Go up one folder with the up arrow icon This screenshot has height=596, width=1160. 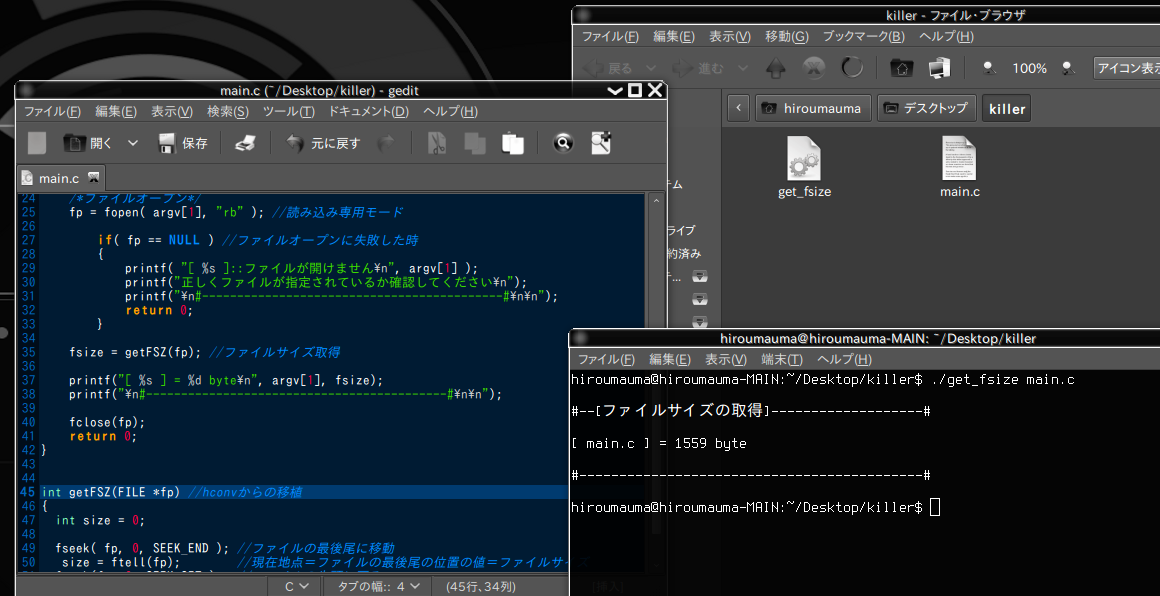pos(775,69)
